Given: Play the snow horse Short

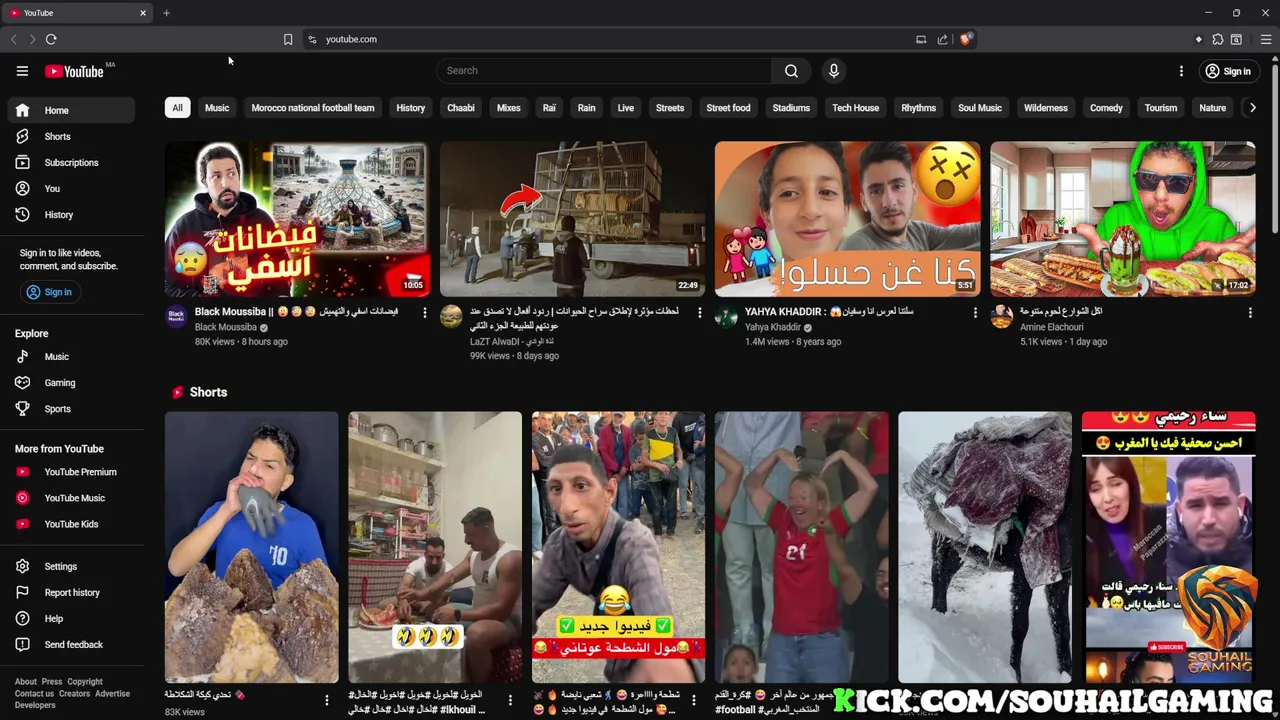Looking at the screenshot, I should click(x=985, y=547).
